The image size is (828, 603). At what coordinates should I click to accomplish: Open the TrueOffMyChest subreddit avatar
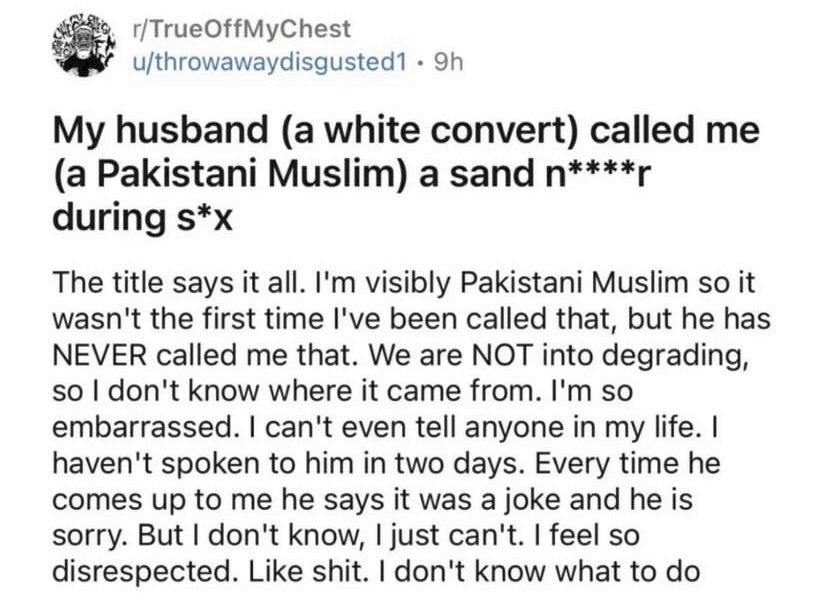pos(83,46)
